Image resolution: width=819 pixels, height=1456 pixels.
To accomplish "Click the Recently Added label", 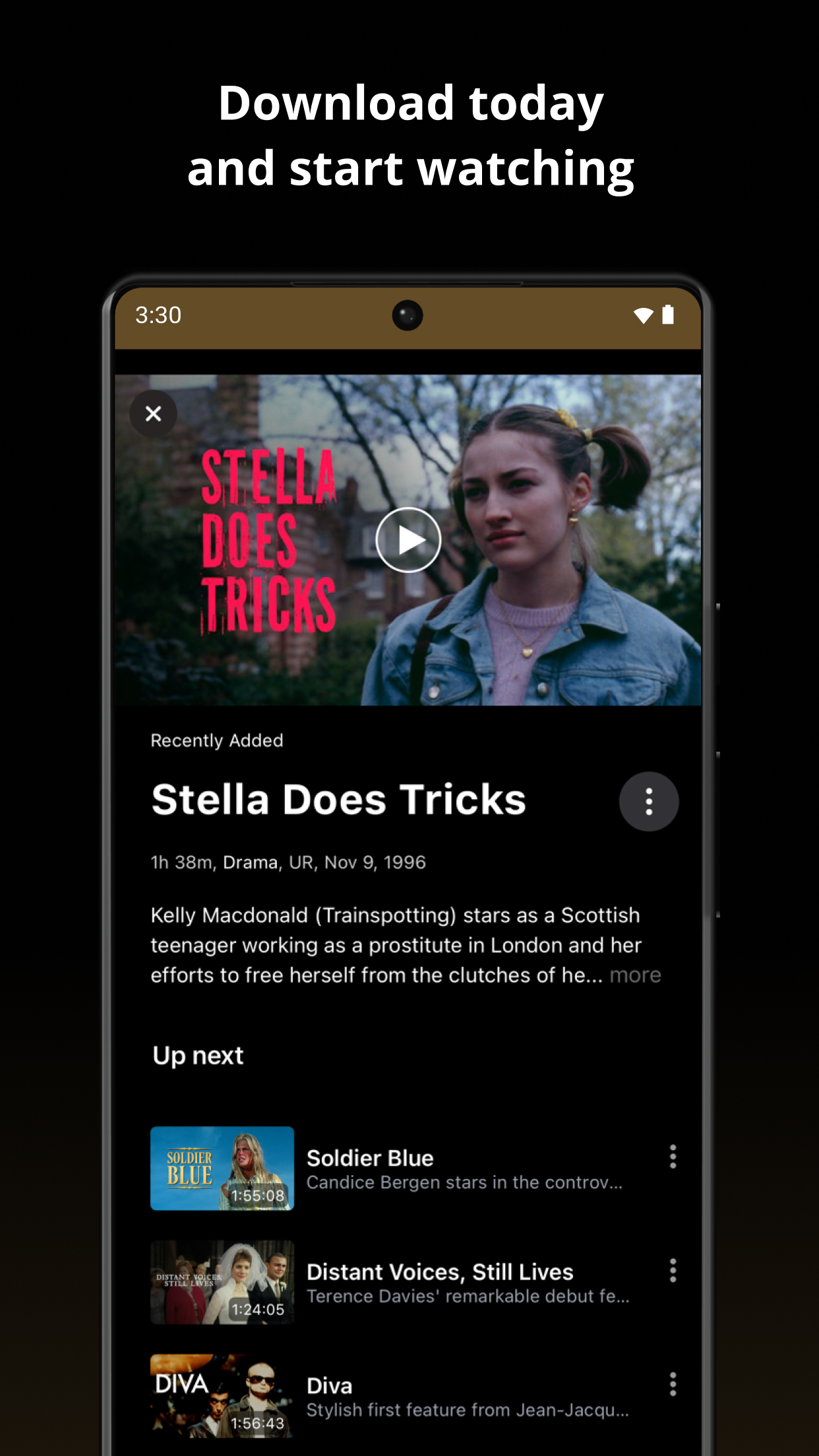I will (217, 741).
